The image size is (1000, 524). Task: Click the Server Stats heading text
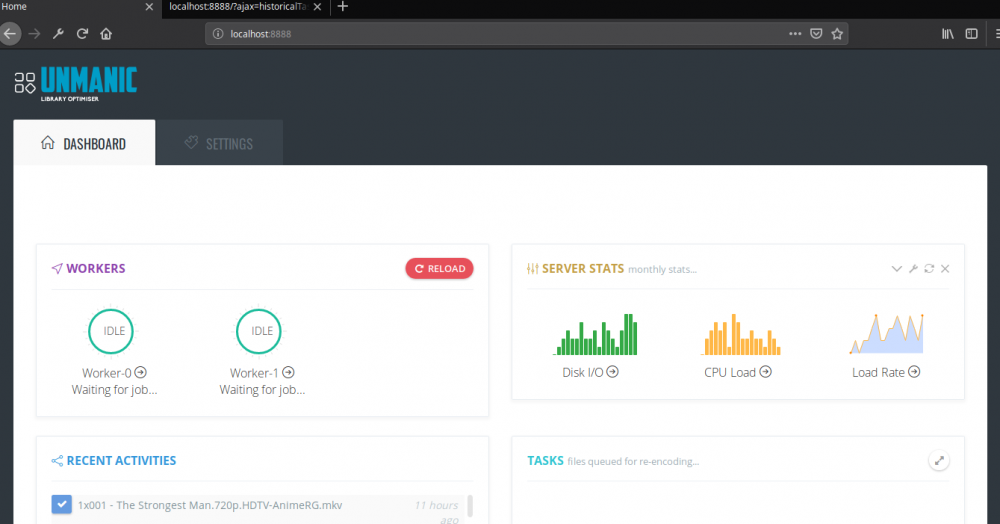[583, 268]
